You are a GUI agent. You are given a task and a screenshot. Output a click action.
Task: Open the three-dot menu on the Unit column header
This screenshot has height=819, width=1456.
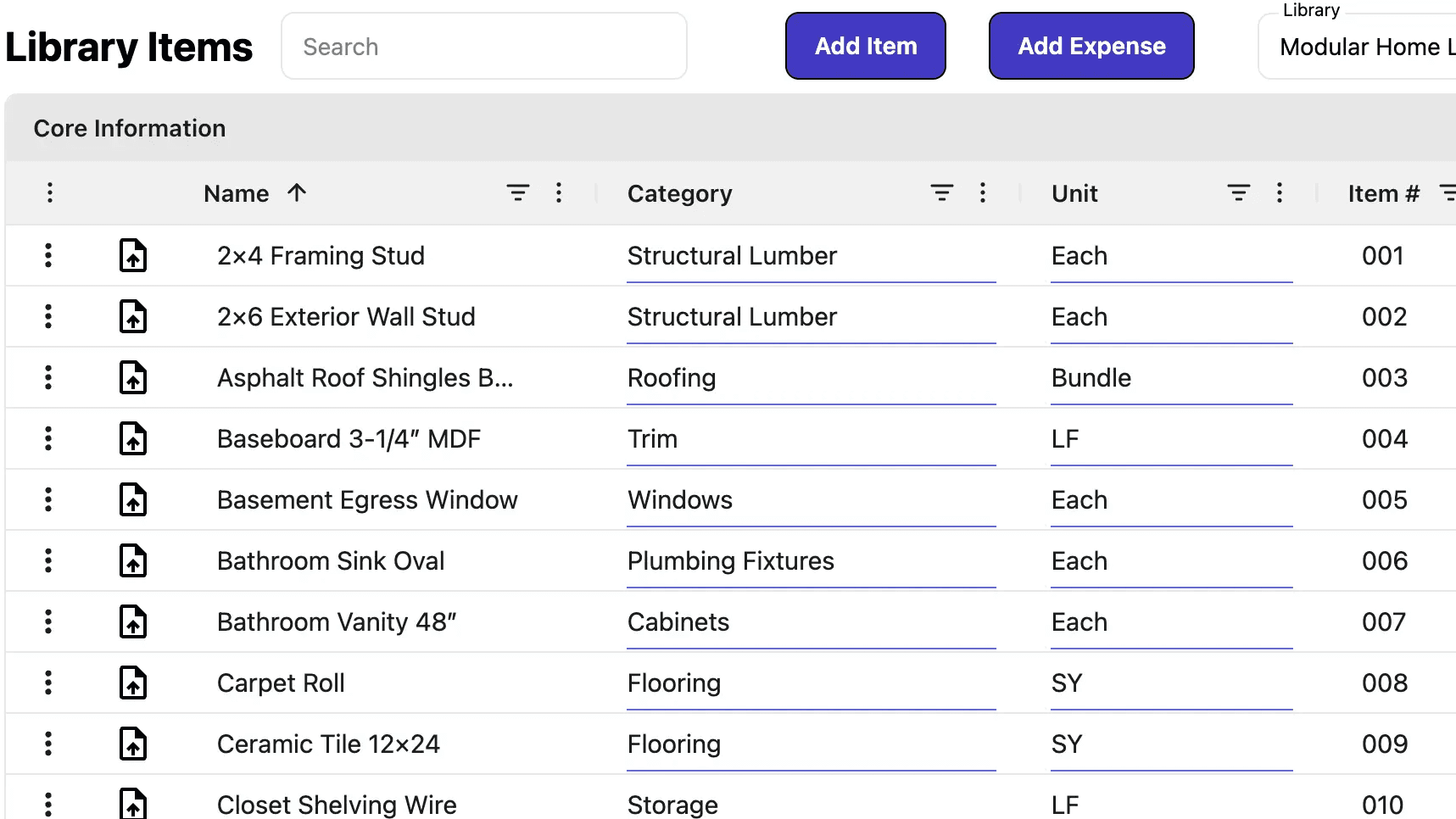[x=1280, y=192]
